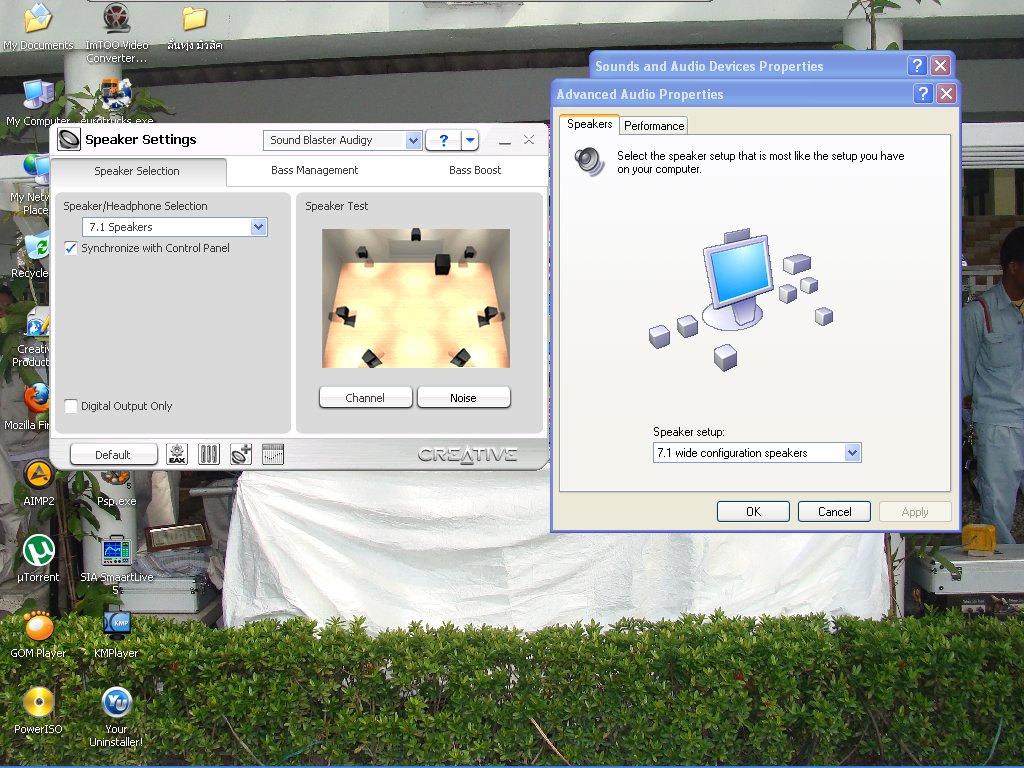Click the Default button in Speaker Settings
1024x768 pixels.
[x=113, y=454]
